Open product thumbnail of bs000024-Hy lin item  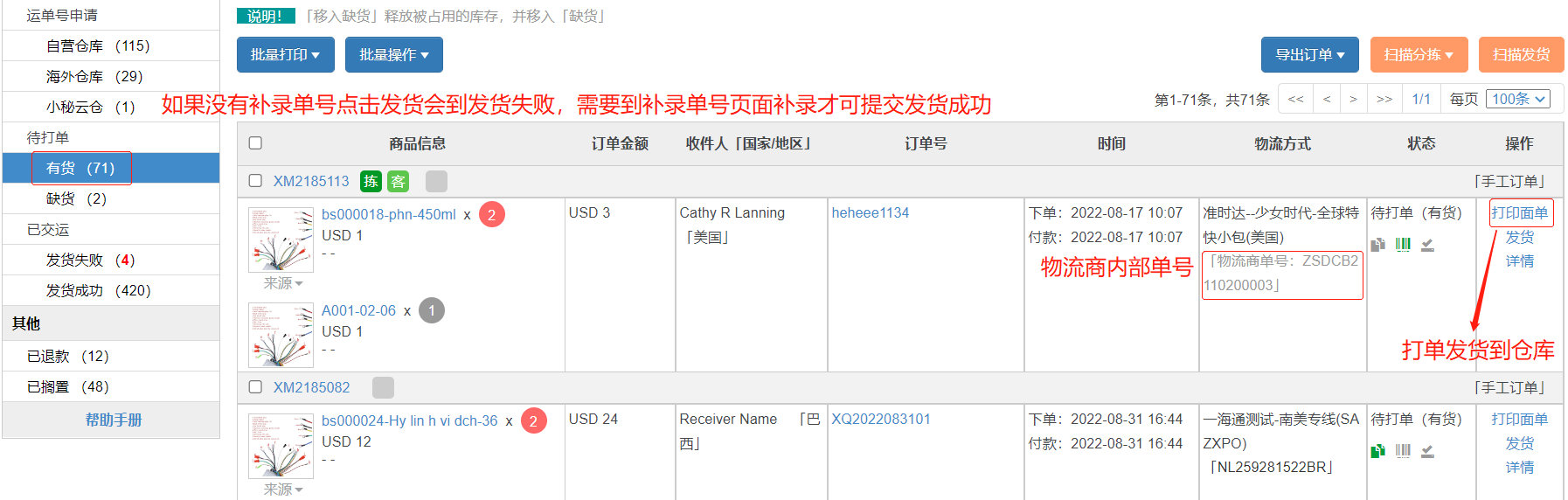click(281, 446)
